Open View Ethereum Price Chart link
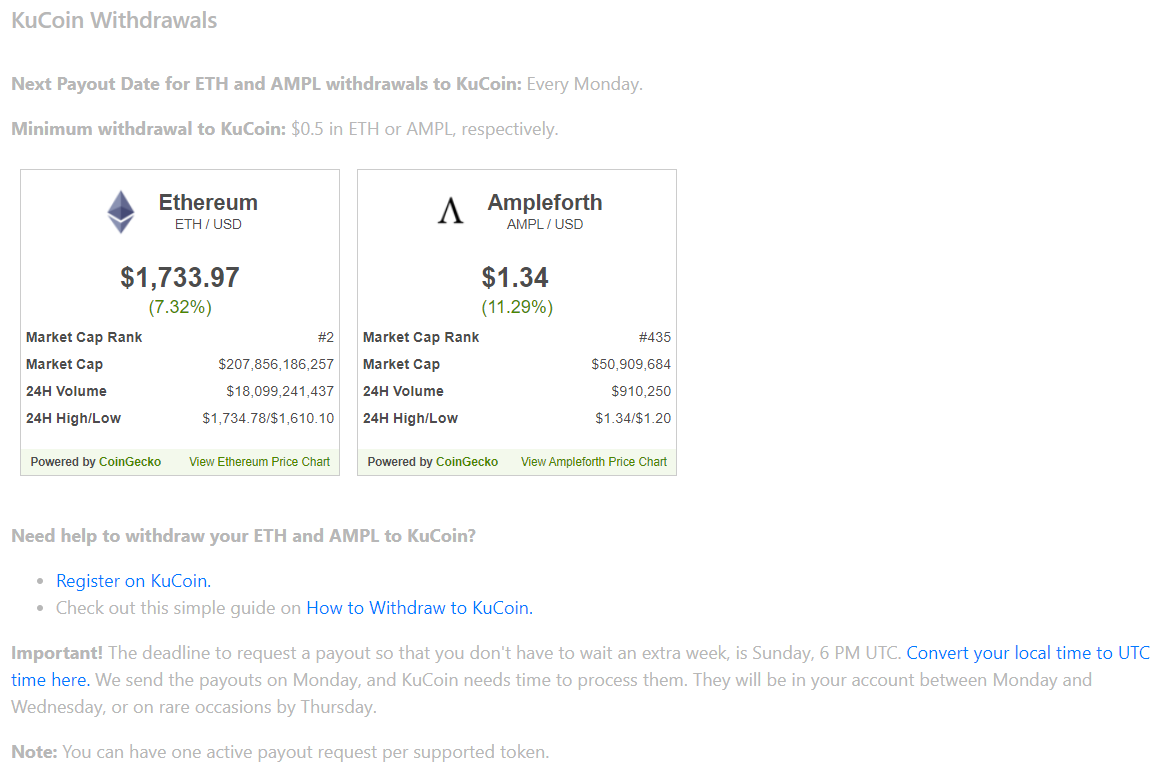1173x777 pixels. (x=259, y=462)
